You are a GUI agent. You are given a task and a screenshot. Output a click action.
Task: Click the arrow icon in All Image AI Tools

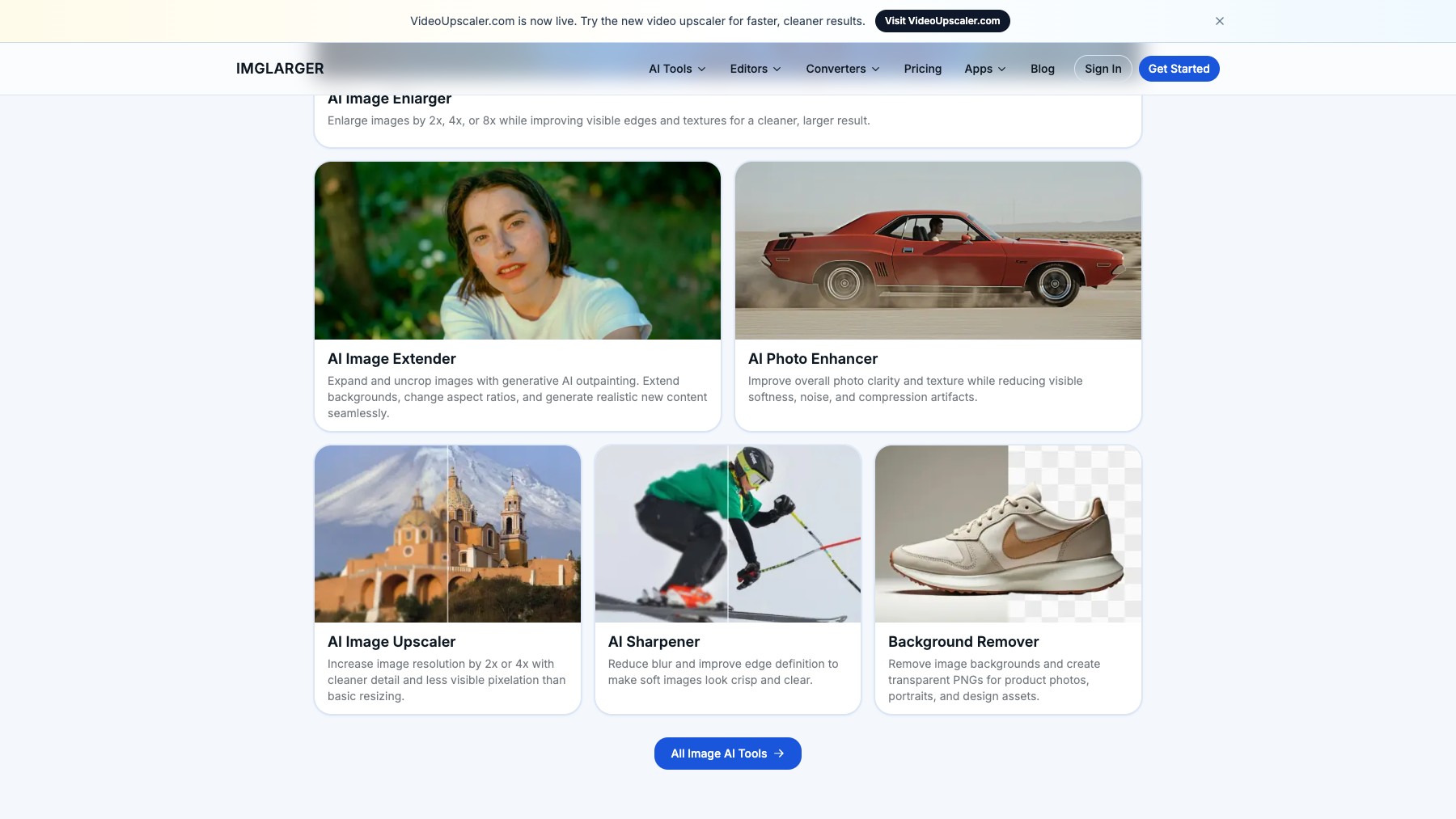click(779, 754)
